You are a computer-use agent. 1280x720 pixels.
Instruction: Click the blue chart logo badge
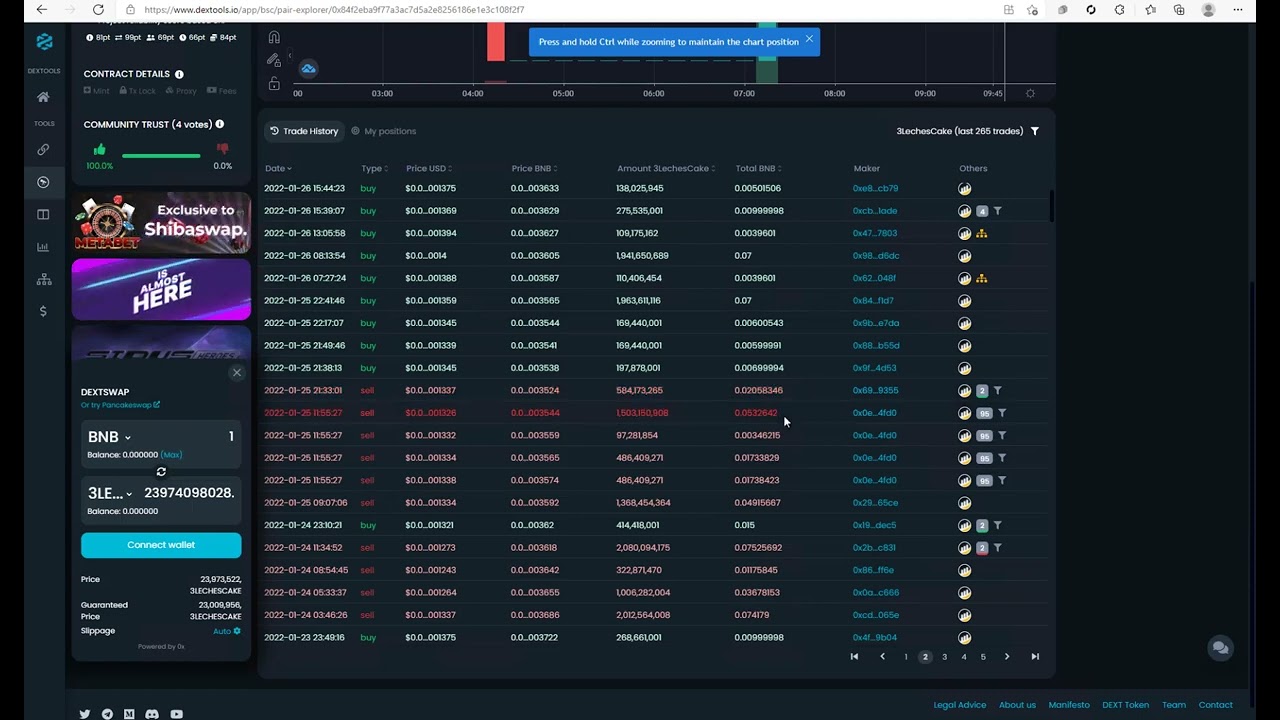308,68
